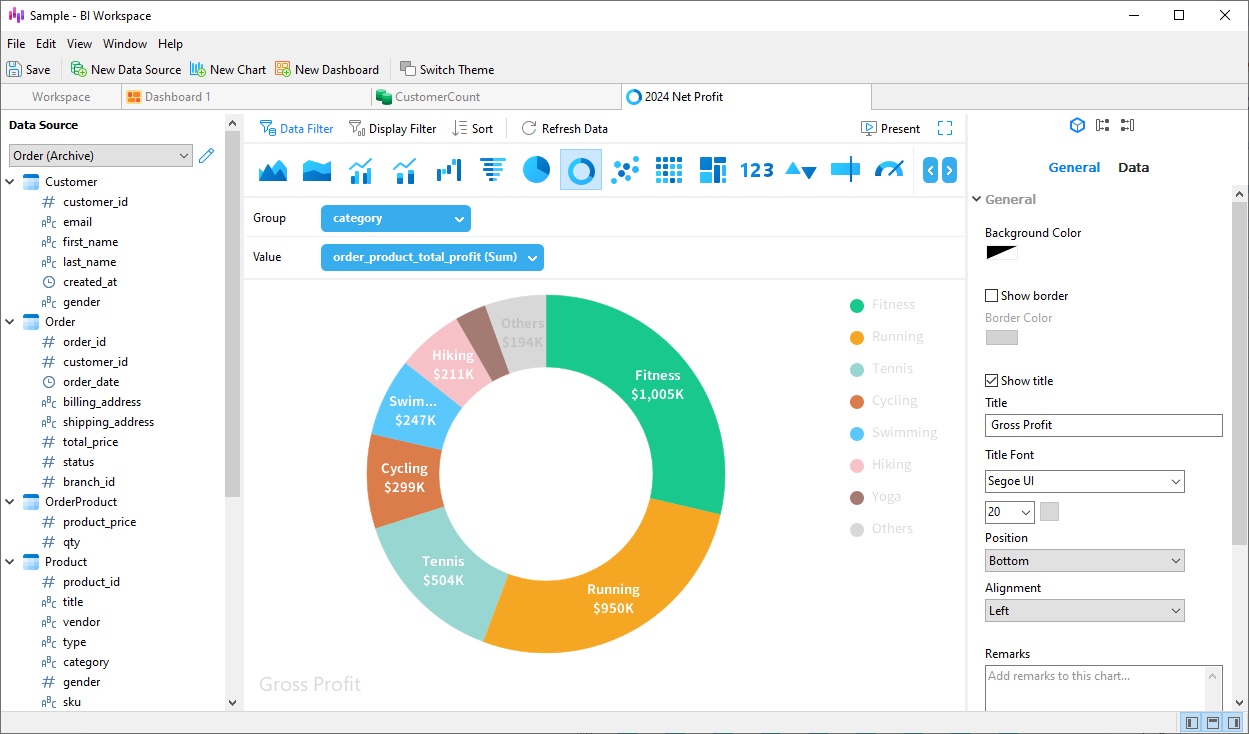Toggle the leftmost status bar panel icon

[x=1191, y=723]
